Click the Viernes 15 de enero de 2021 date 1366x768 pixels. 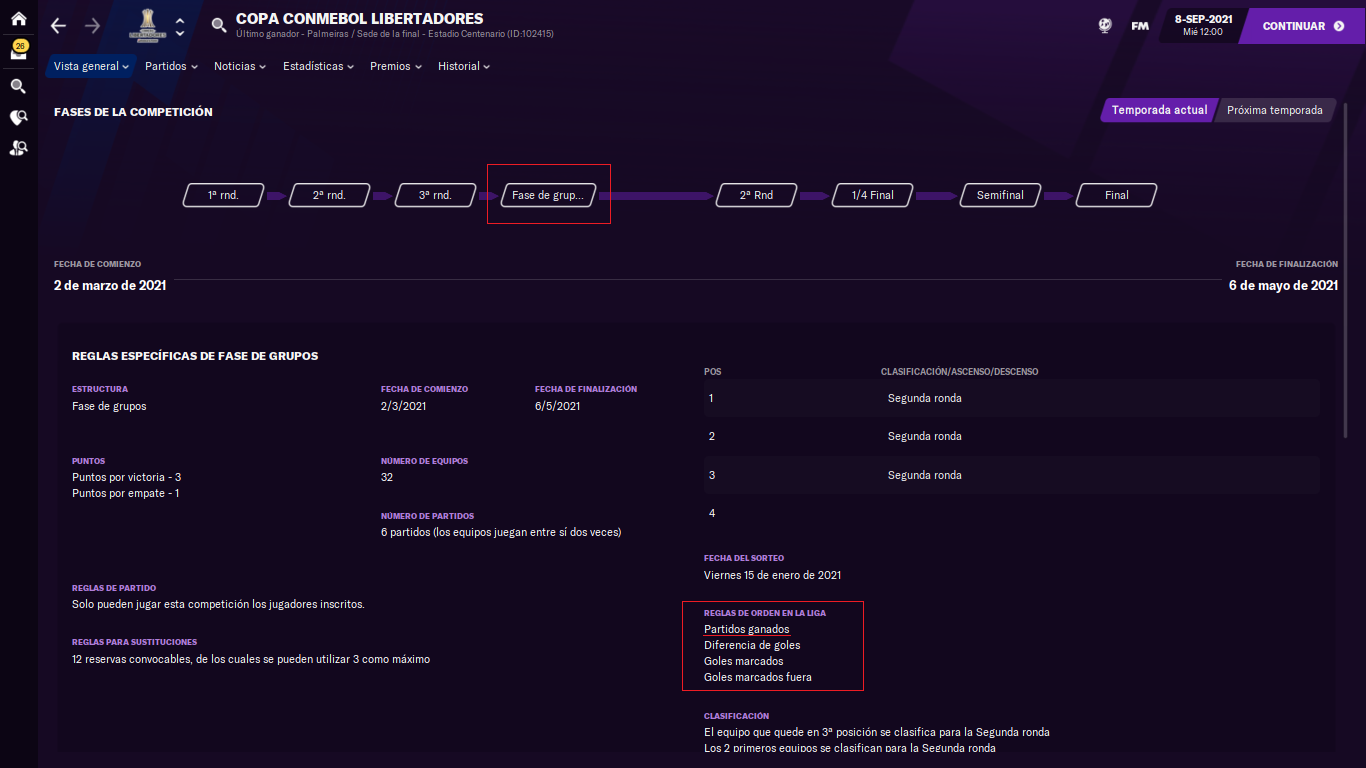[x=772, y=575]
